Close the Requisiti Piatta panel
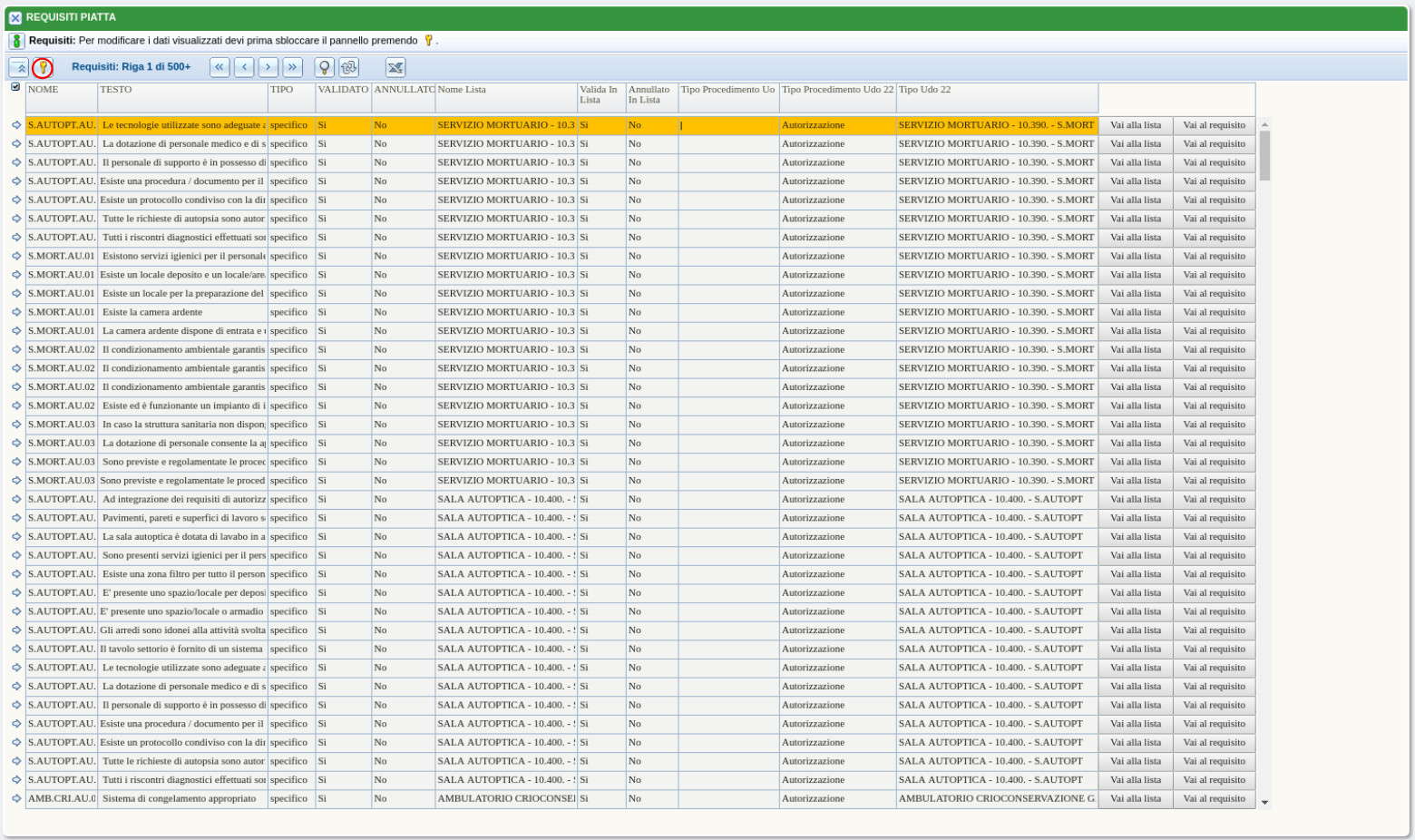The image size is (1415, 840). tap(15, 18)
